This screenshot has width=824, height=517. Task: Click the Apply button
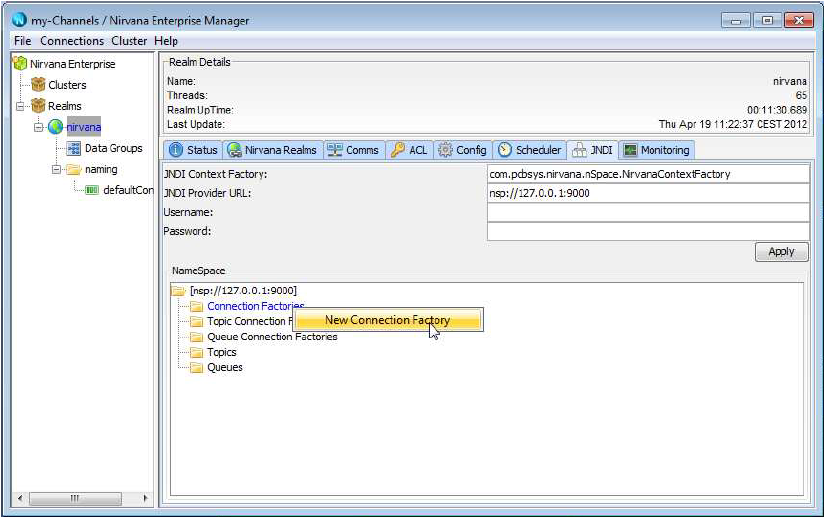(781, 252)
